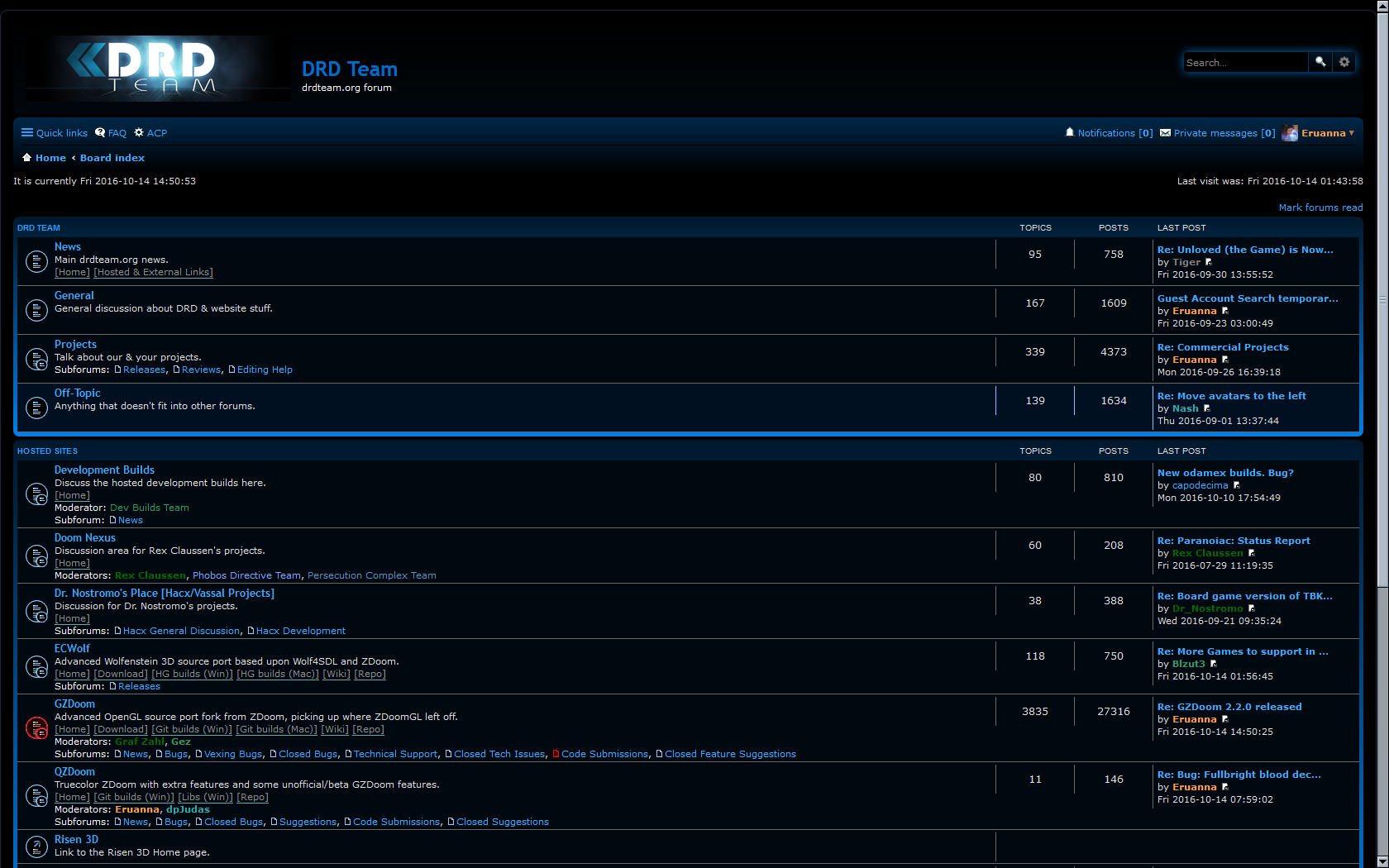This screenshot has height=868, width=1389.
Task: Open Hosted & External Links under News
Action: pos(154,272)
